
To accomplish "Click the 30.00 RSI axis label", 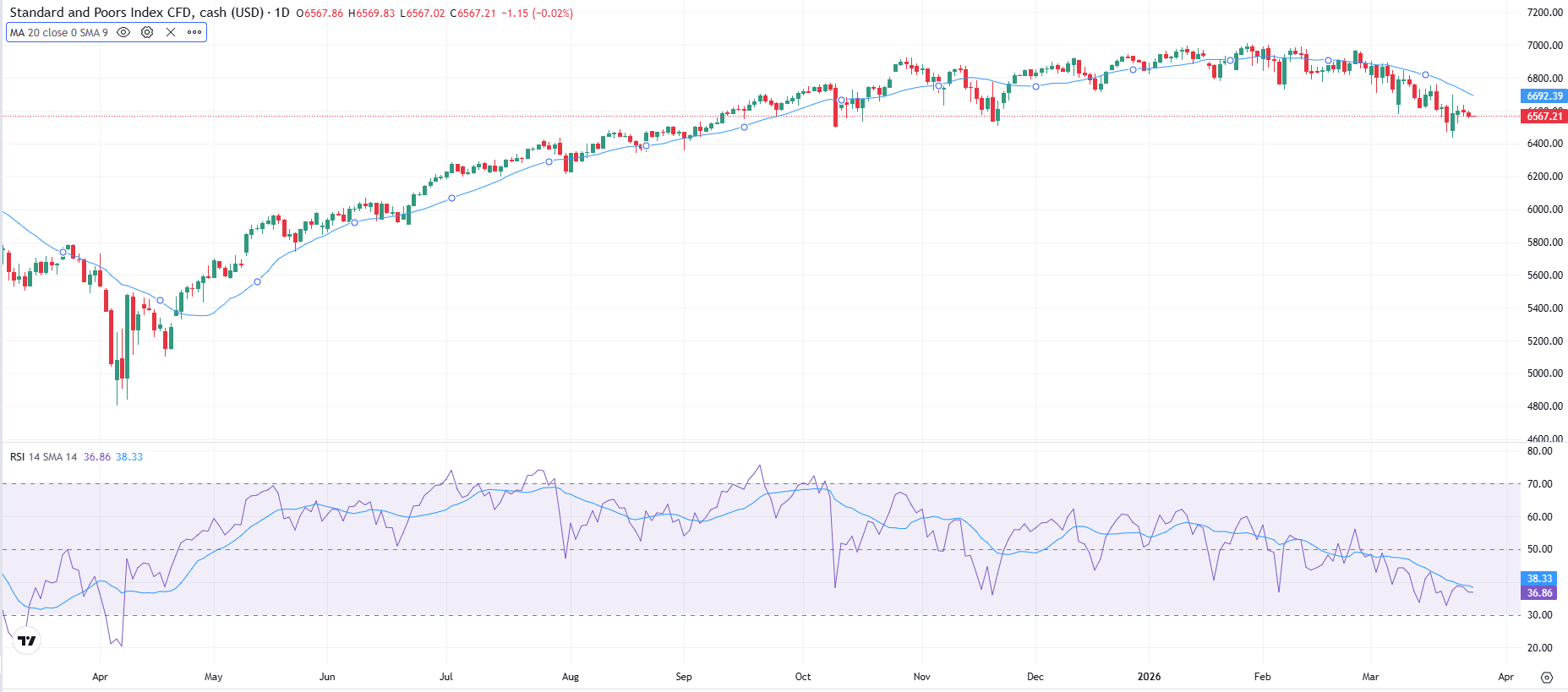I will [1539, 615].
